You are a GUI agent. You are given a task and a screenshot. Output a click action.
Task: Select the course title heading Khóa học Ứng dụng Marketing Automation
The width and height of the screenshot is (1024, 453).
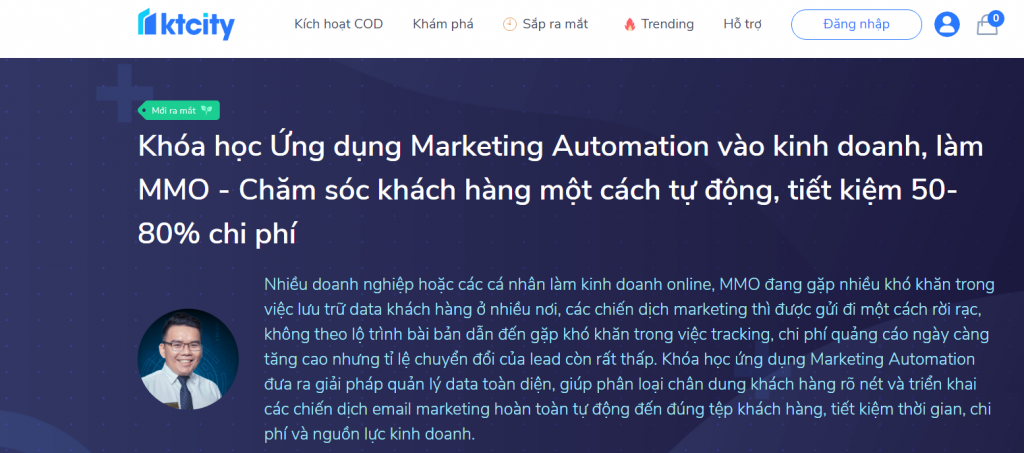560,191
